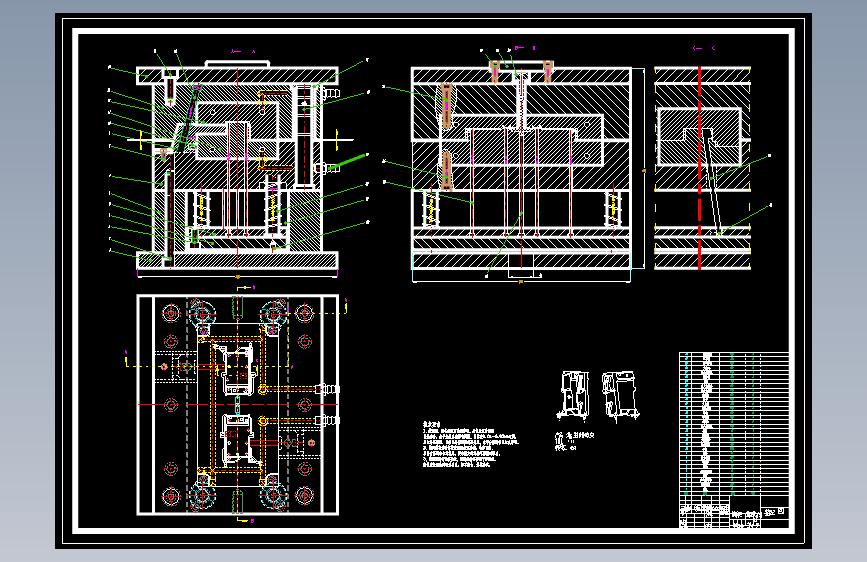Image resolution: width=867 pixels, height=562 pixels.
Task: Click the technical requirements text block
Action: pos(471,444)
